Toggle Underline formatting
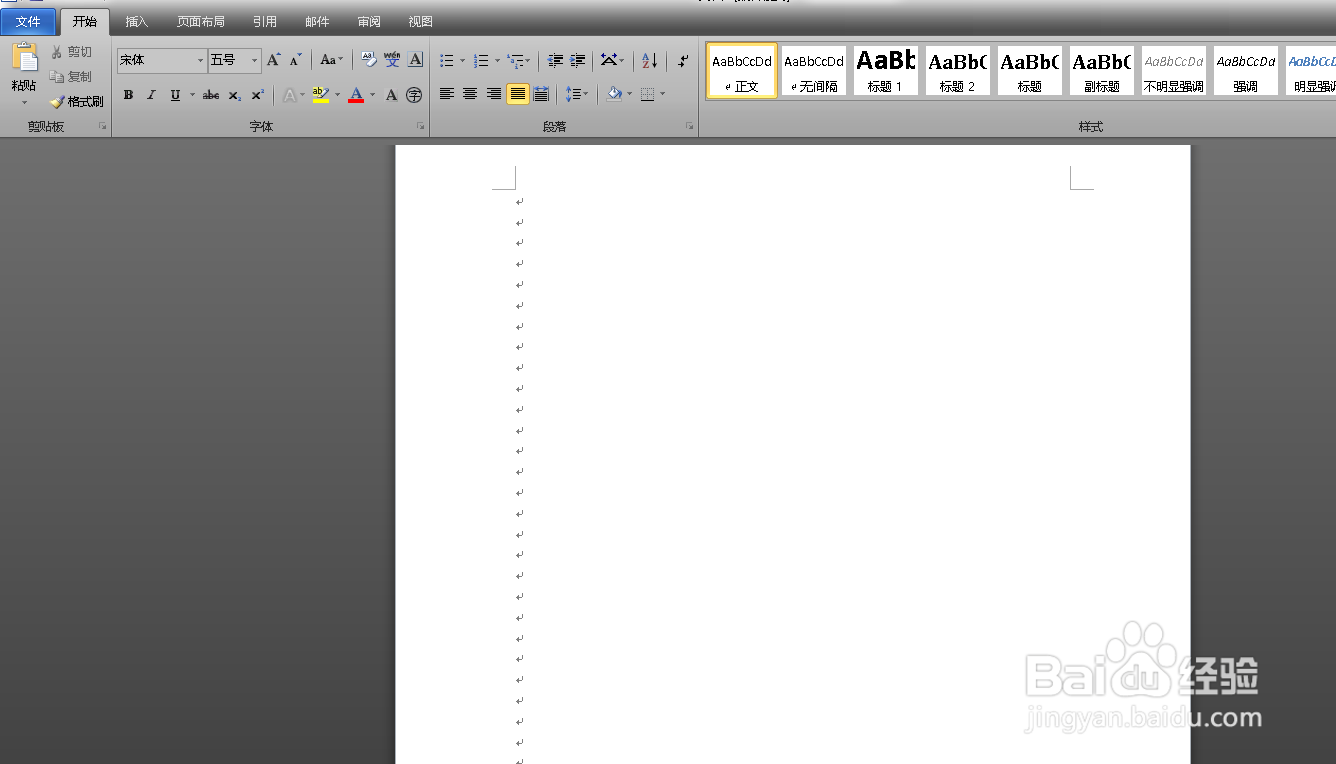The height and width of the screenshot is (764, 1336). coord(175,95)
